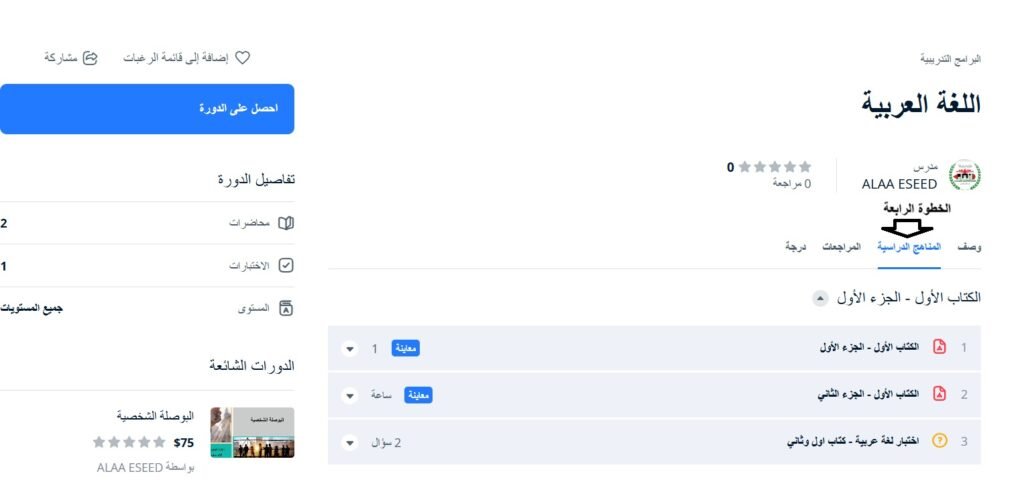Open the المراجعات reviews tab

point(841,246)
